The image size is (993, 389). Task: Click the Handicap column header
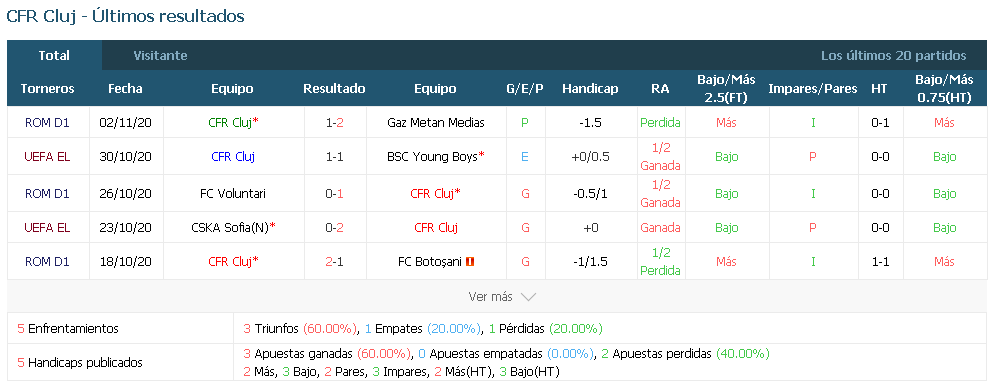(590, 89)
